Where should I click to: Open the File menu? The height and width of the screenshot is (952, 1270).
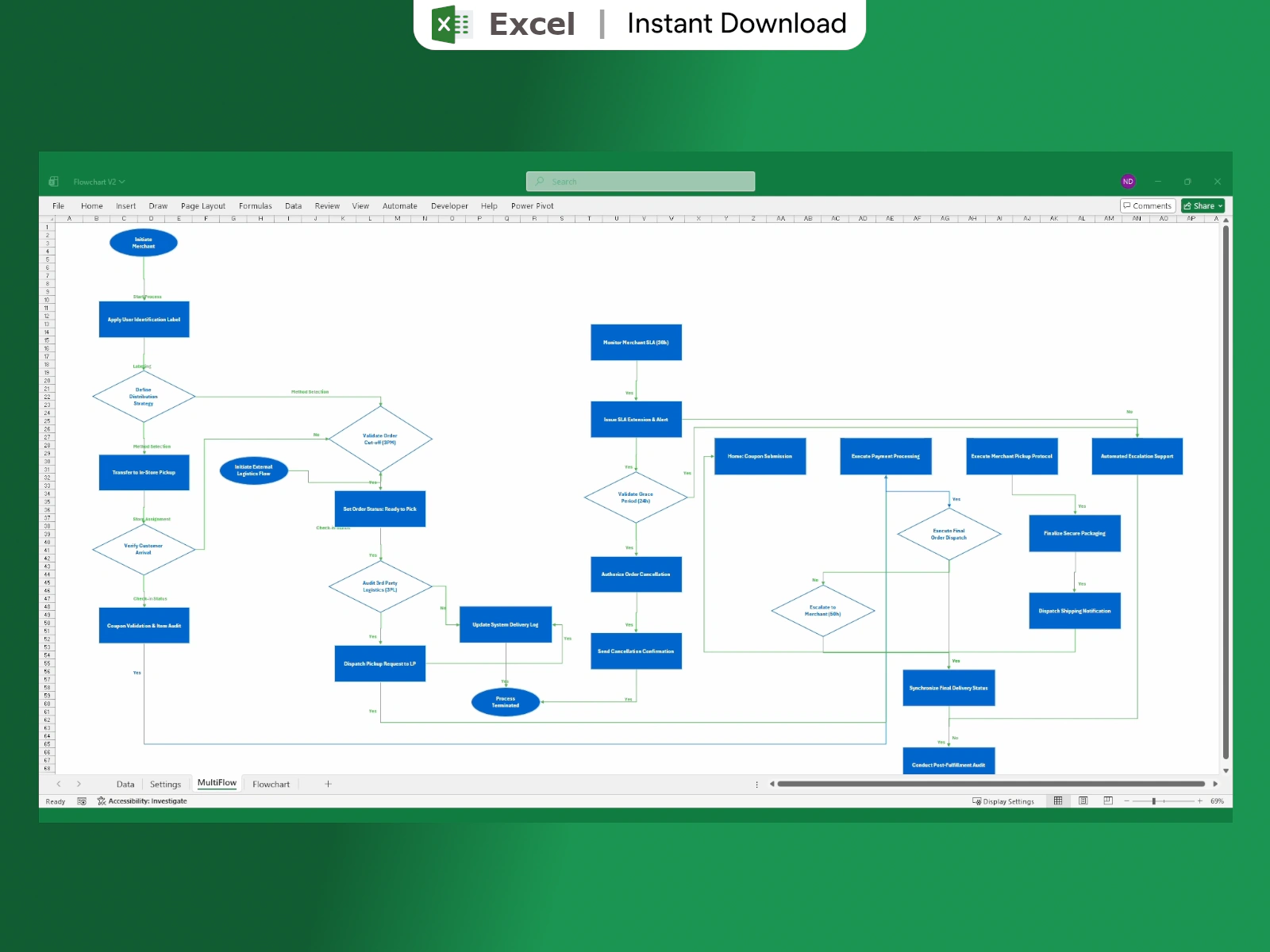(58, 205)
